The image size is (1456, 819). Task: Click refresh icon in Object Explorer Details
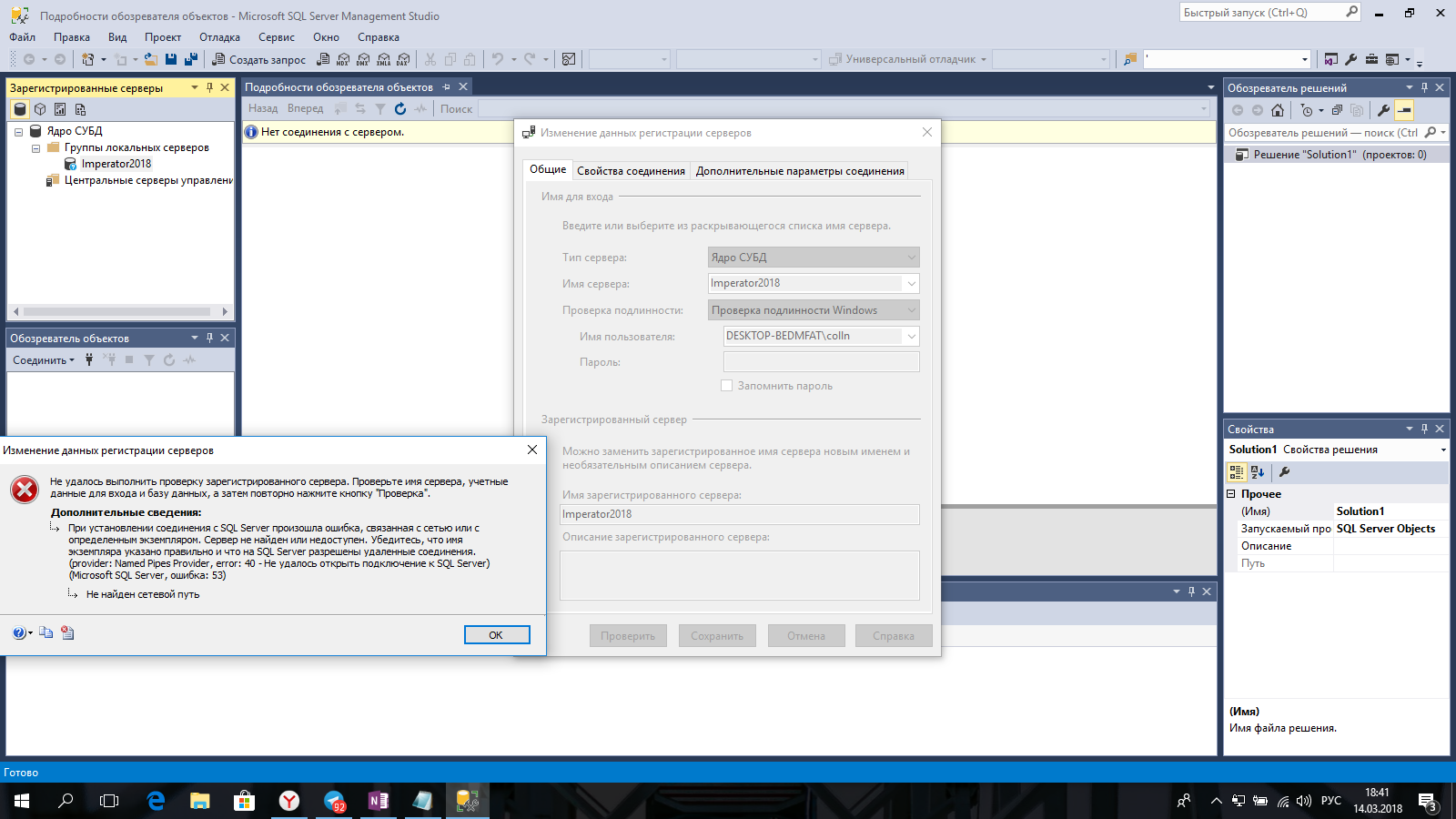pyautogui.click(x=400, y=108)
